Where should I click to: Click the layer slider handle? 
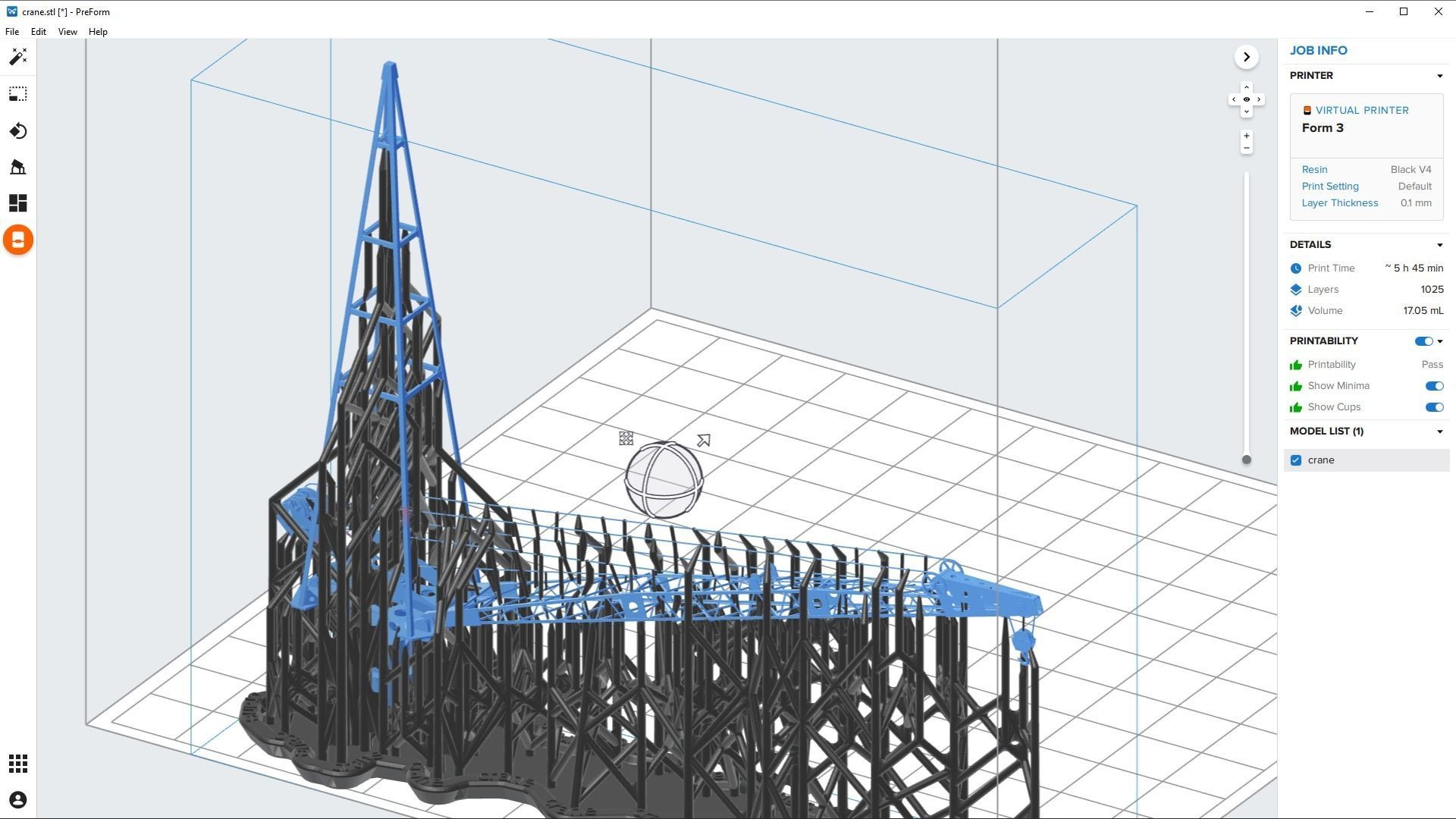pos(1246,460)
